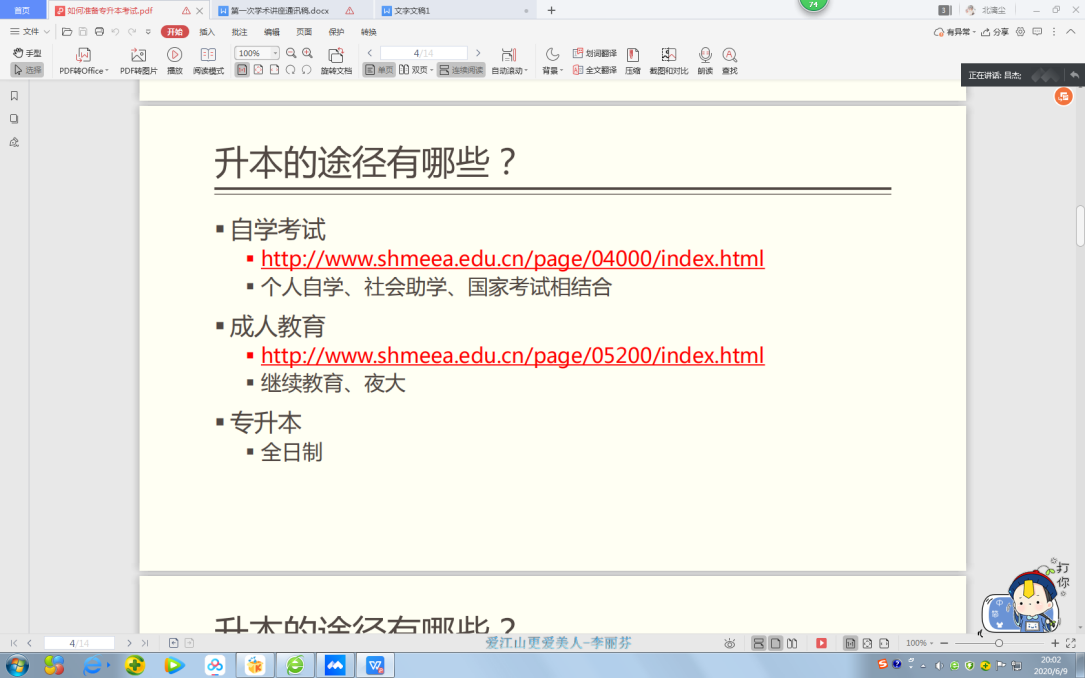Click the page number field in toolbar
1085x678 pixels.
tap(423, 53)
